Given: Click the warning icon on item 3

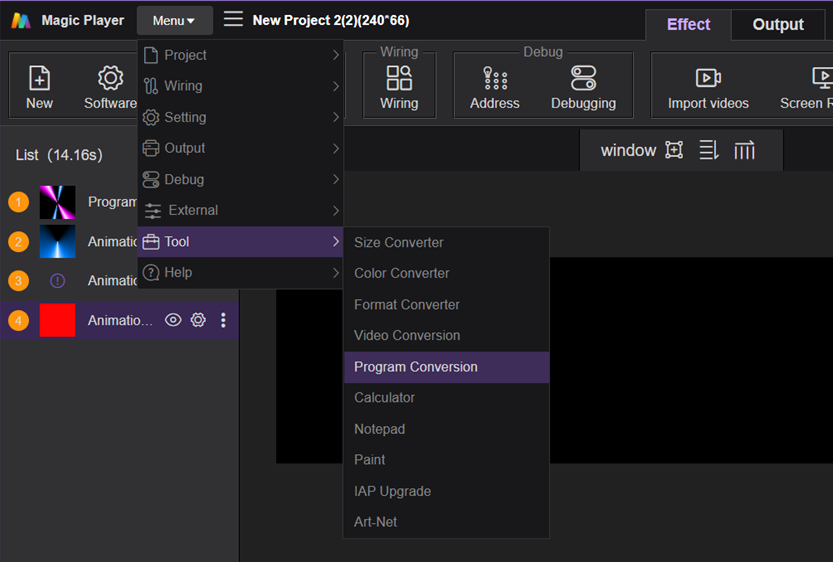Looking at the screenshot, I should (x=57, y=280).
